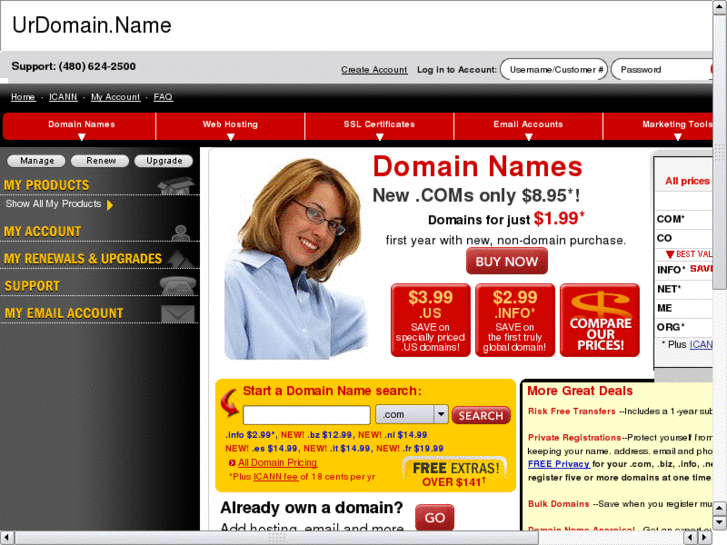The image size is (727, 545).
Task: Click the telephone icon beside SUPPORT
Action: 178,285
